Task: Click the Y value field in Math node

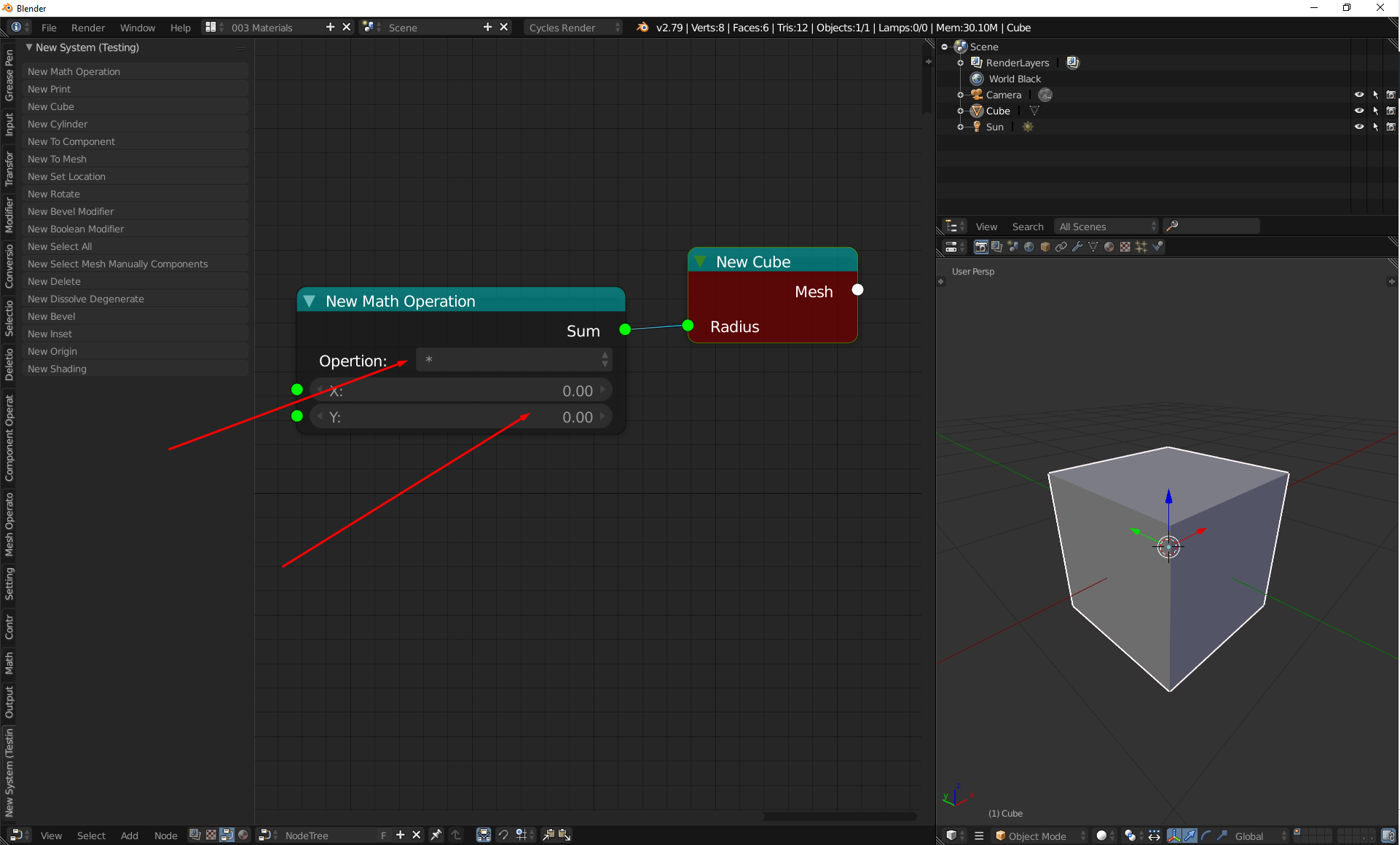Action: tap(461, 417)
